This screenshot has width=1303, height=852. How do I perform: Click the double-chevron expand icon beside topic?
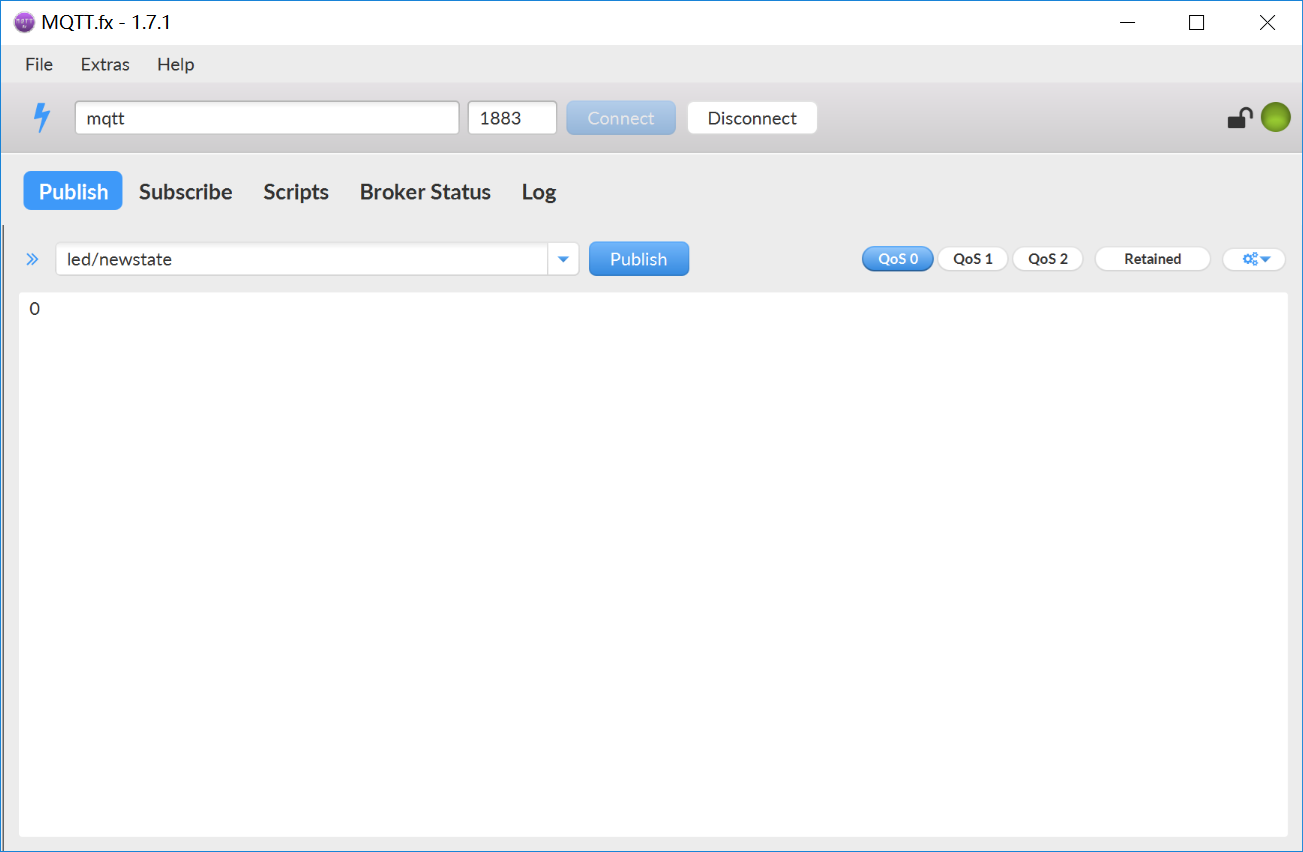[32, 259]
